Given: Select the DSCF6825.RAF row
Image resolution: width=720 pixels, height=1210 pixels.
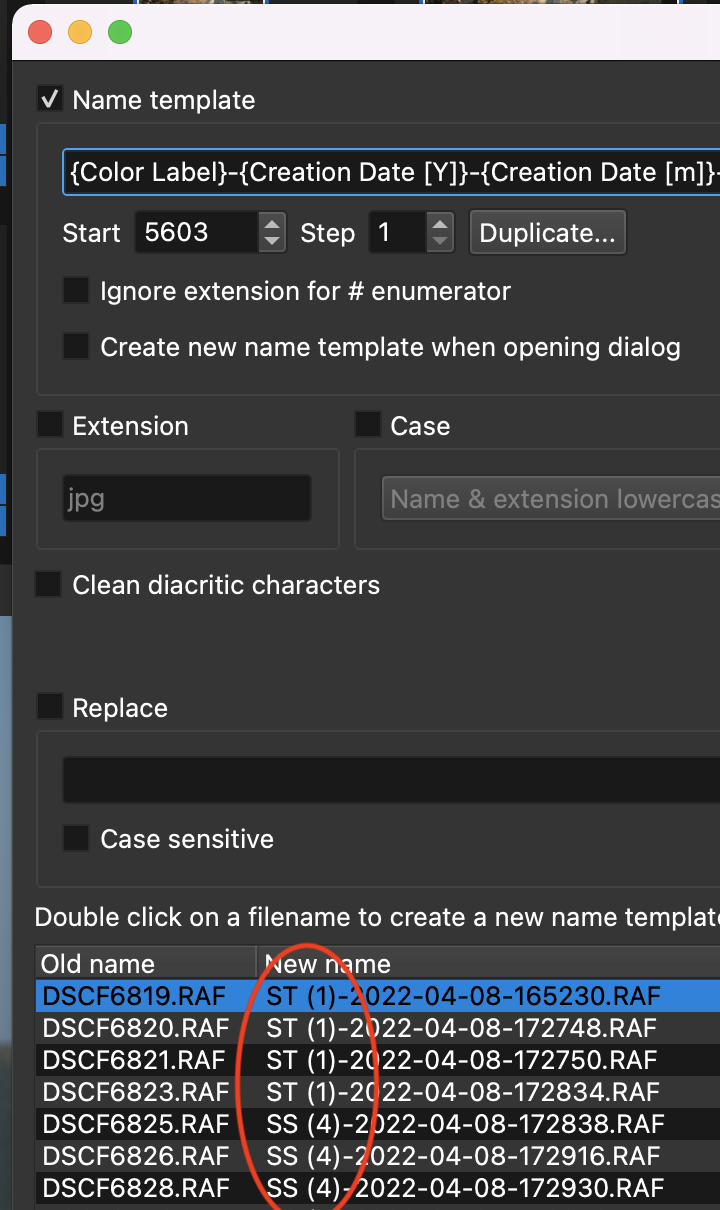Looking at the screenshot, I should coord(135,1124).
